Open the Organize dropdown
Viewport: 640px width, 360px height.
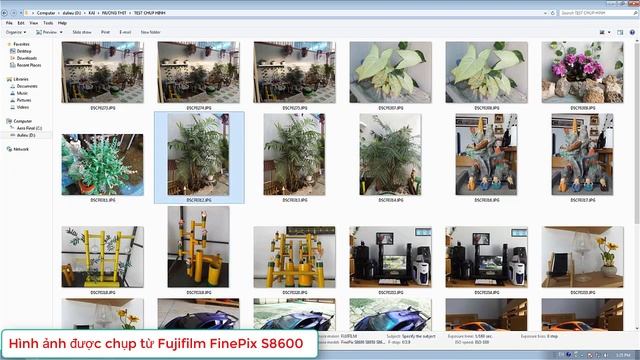point(16,32)
